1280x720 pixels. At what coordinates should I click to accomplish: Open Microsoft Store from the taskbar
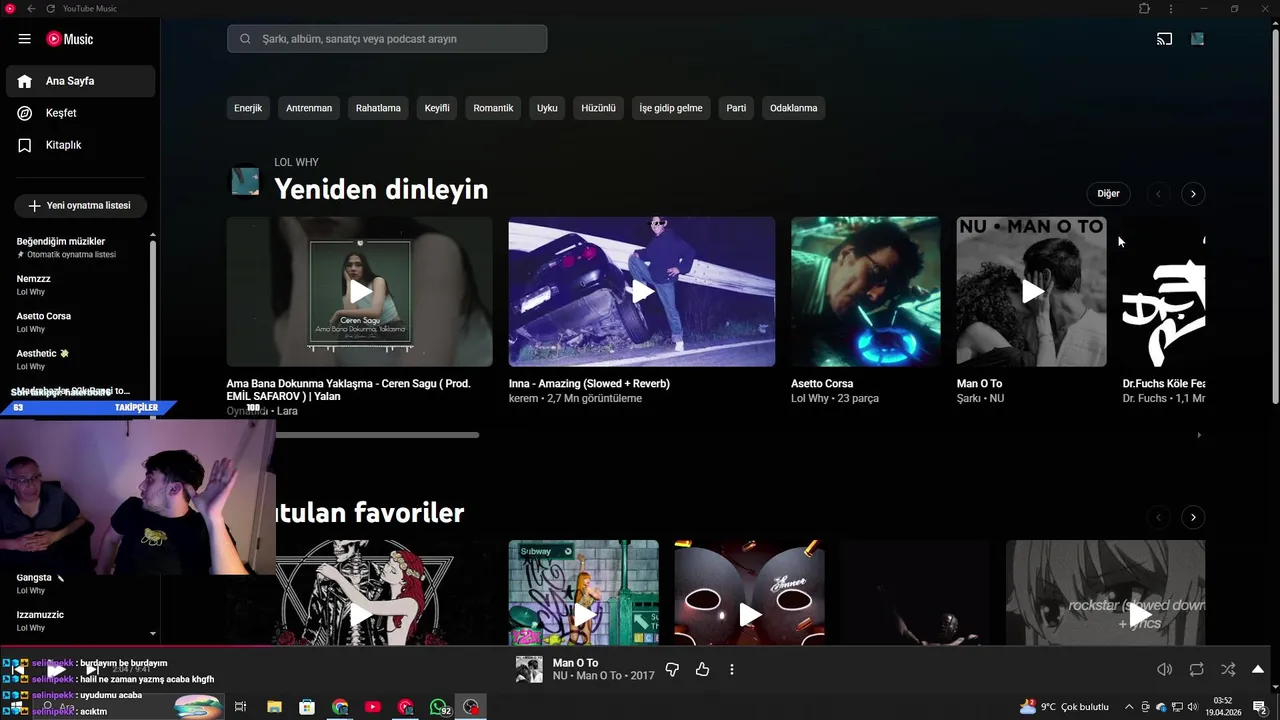(x=307, y=707)
